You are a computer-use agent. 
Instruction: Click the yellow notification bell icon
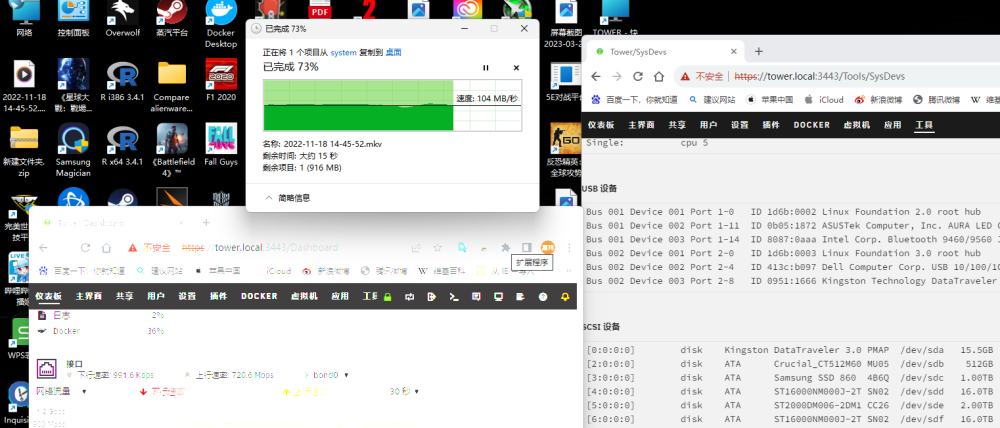[564, 297]
